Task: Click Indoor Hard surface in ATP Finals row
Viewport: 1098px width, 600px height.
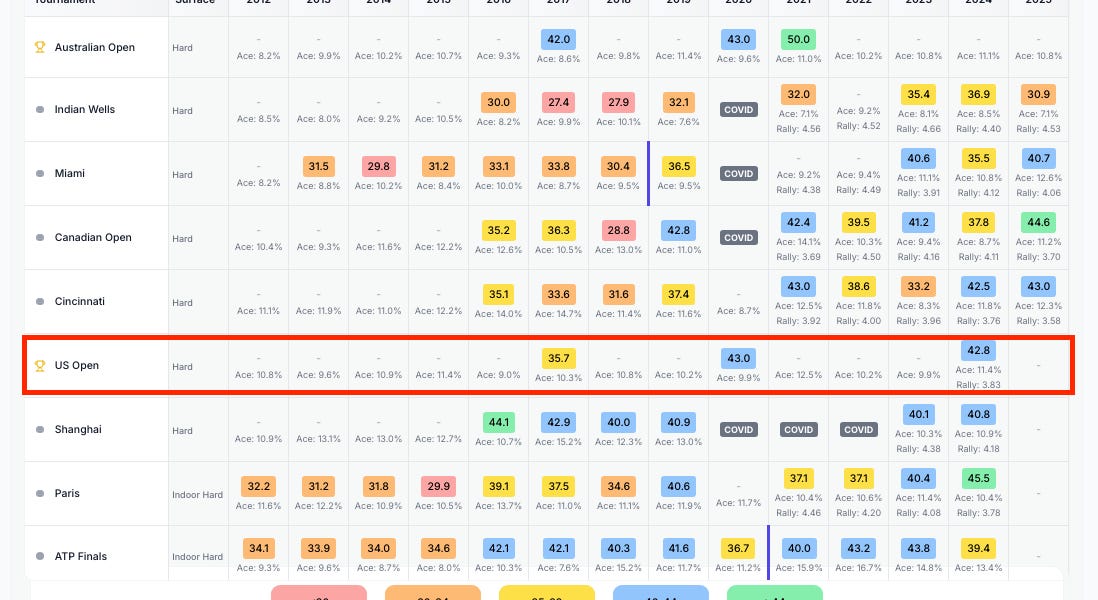Action: pyautogui.click(x=197, y=557)
